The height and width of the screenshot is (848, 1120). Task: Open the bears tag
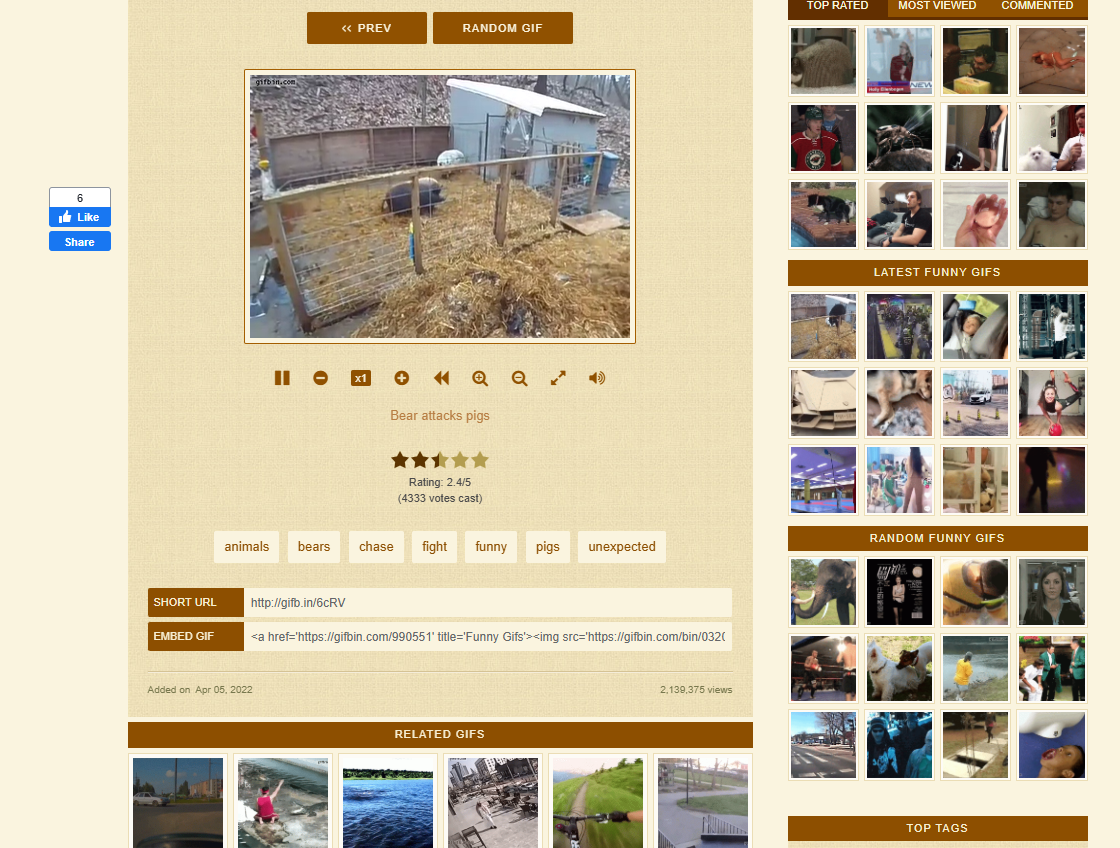point(314,547)
